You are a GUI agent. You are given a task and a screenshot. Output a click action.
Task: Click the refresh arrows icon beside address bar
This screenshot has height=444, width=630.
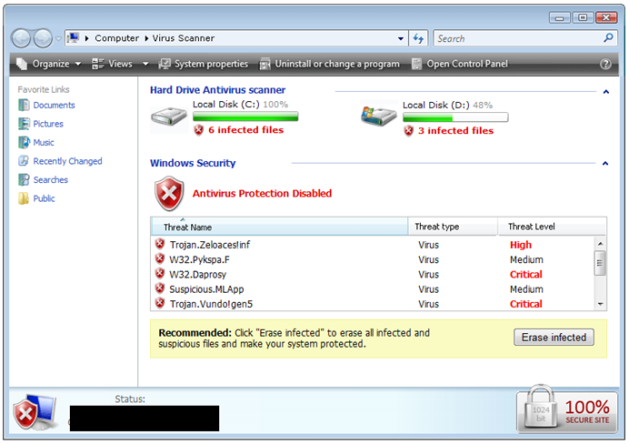pos(418,38)
